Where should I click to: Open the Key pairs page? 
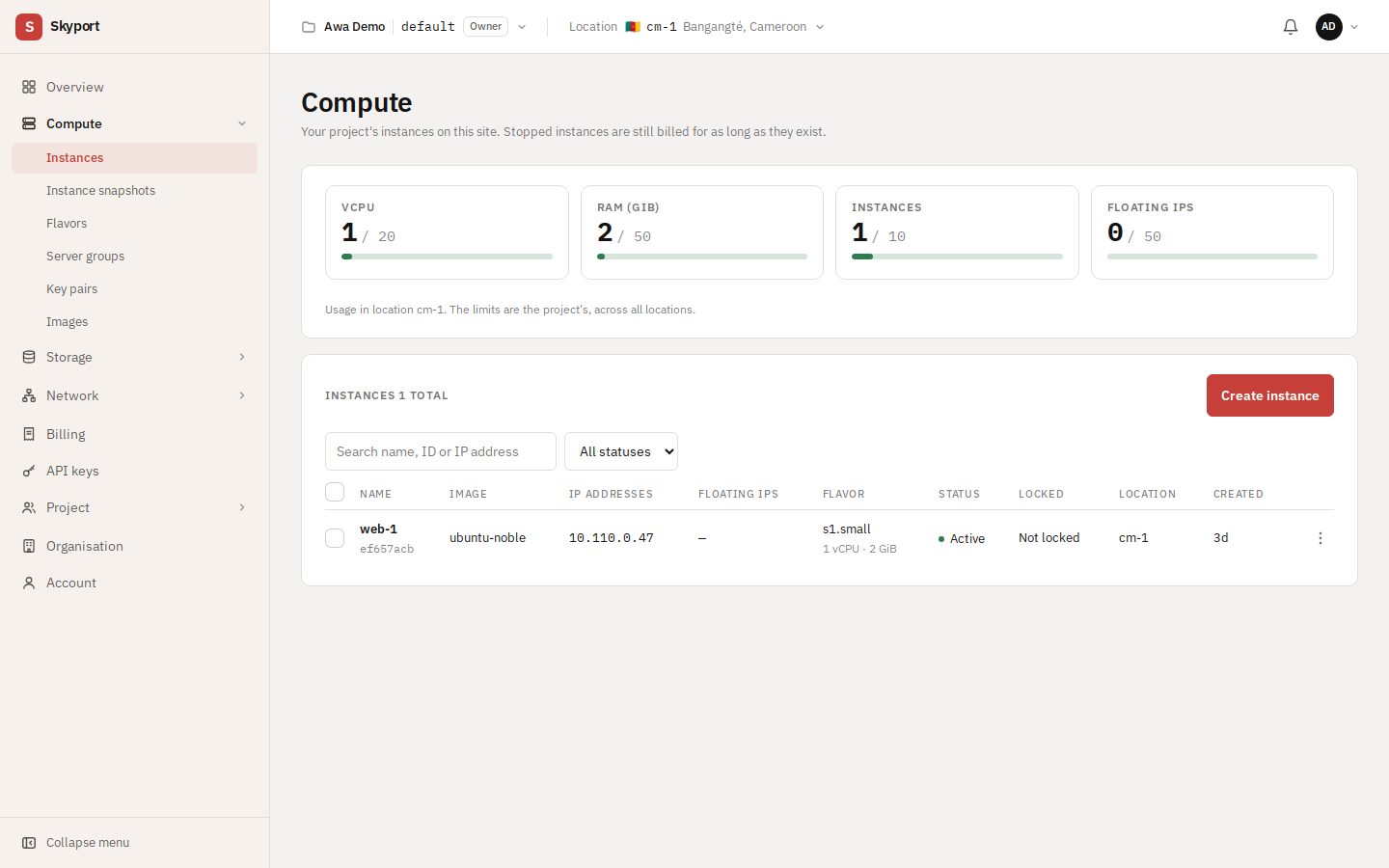pos(71,289)
